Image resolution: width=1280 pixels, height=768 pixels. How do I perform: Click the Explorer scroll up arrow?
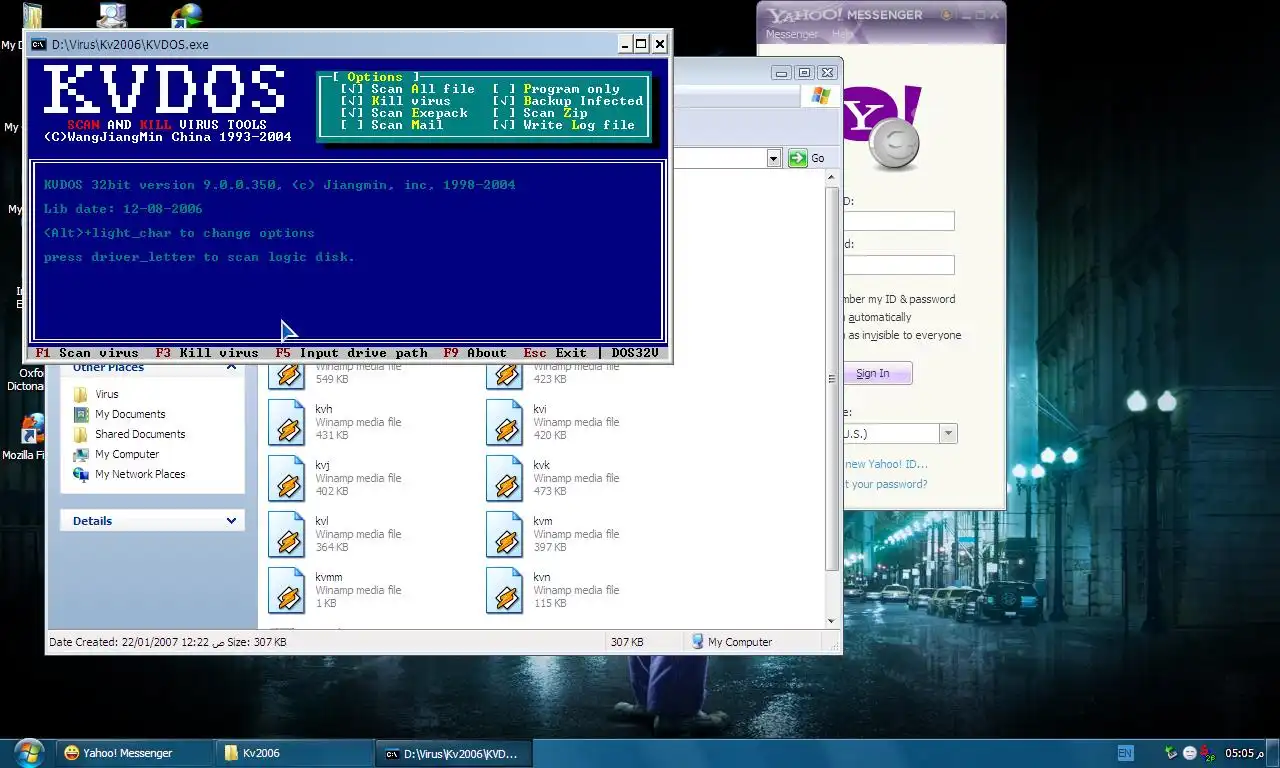pyautogui.click(x=831, y=178)
